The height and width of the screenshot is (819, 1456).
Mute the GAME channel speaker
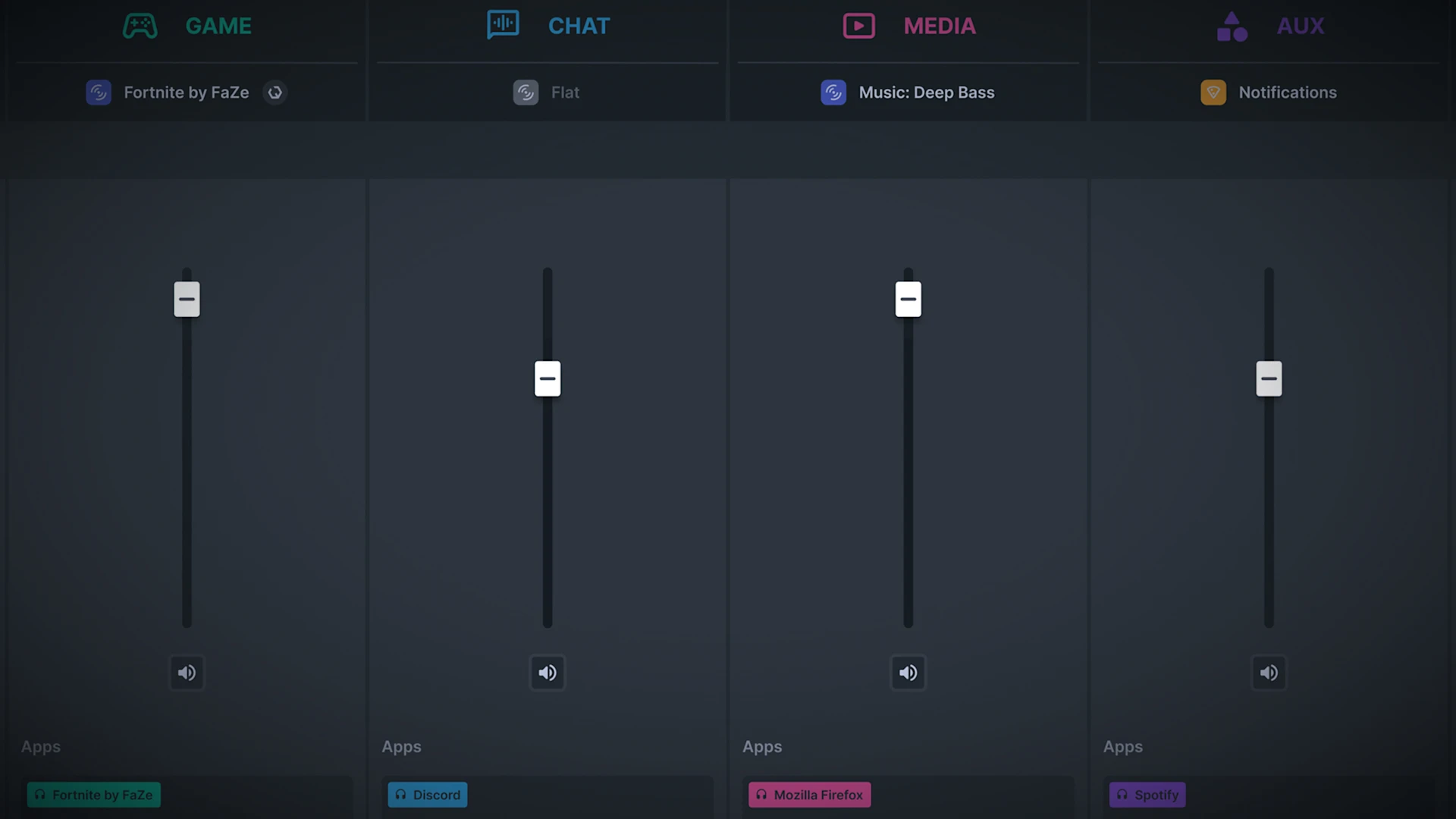[187, 673]
